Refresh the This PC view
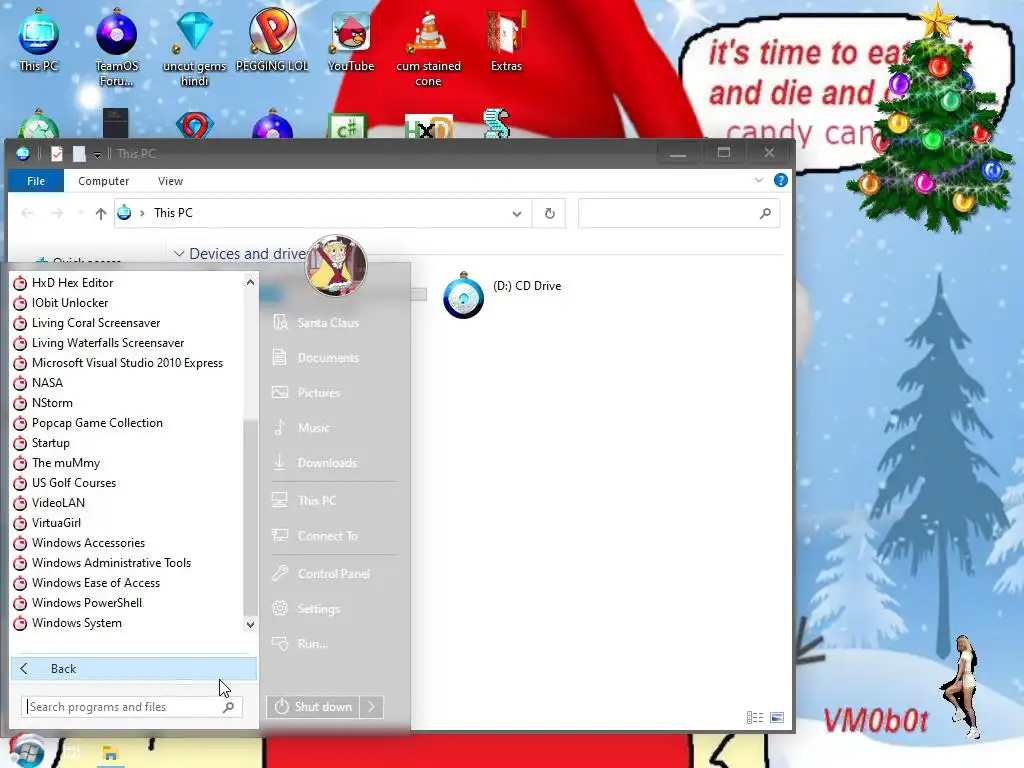 pos(550,214)
